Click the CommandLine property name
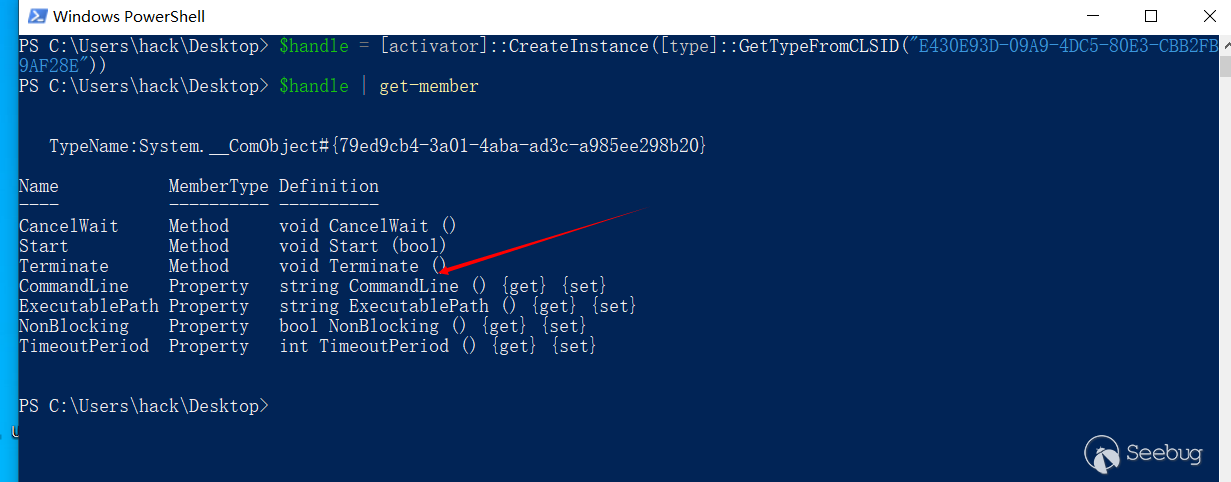This screenshot has height=482, width=1231. click(73, 286)
